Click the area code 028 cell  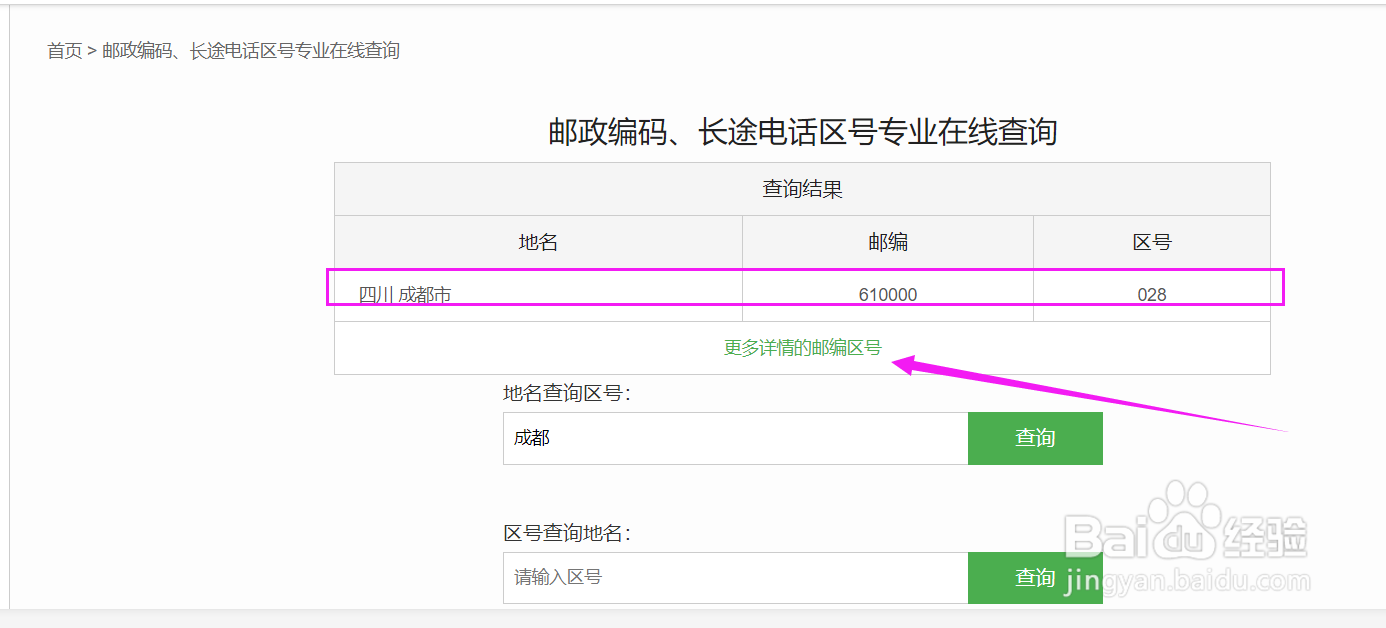pos(1151,295)
